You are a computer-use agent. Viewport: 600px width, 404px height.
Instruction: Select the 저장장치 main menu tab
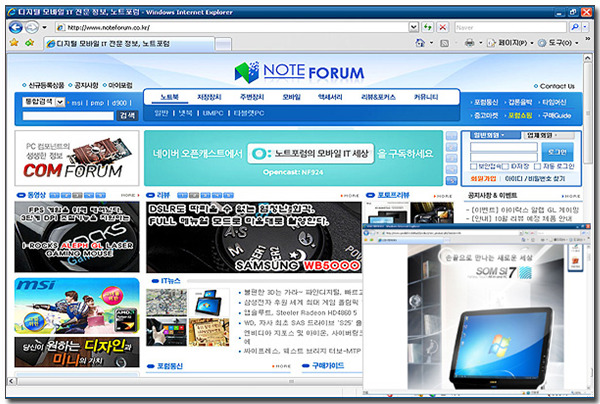(209, 97)
